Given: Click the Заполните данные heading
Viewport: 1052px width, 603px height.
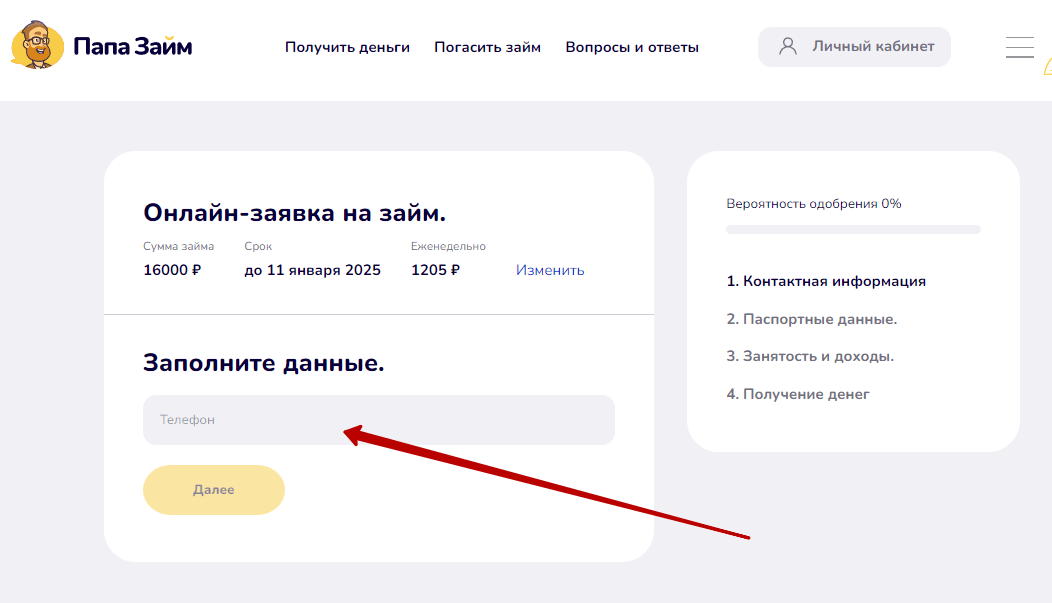Looking at the screenshot, I should [264, 363].
